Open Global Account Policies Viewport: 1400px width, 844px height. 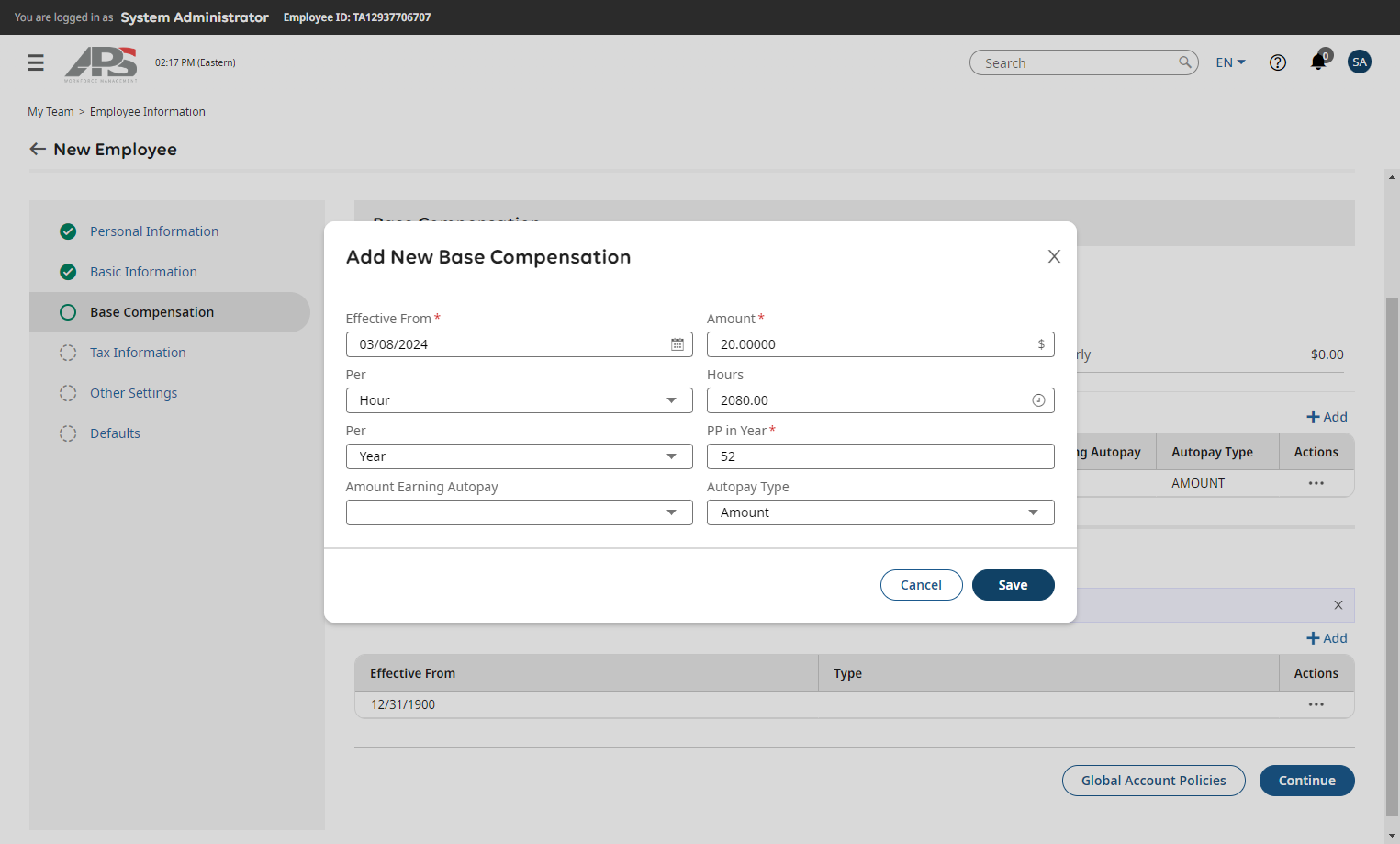coord(1153,781)
